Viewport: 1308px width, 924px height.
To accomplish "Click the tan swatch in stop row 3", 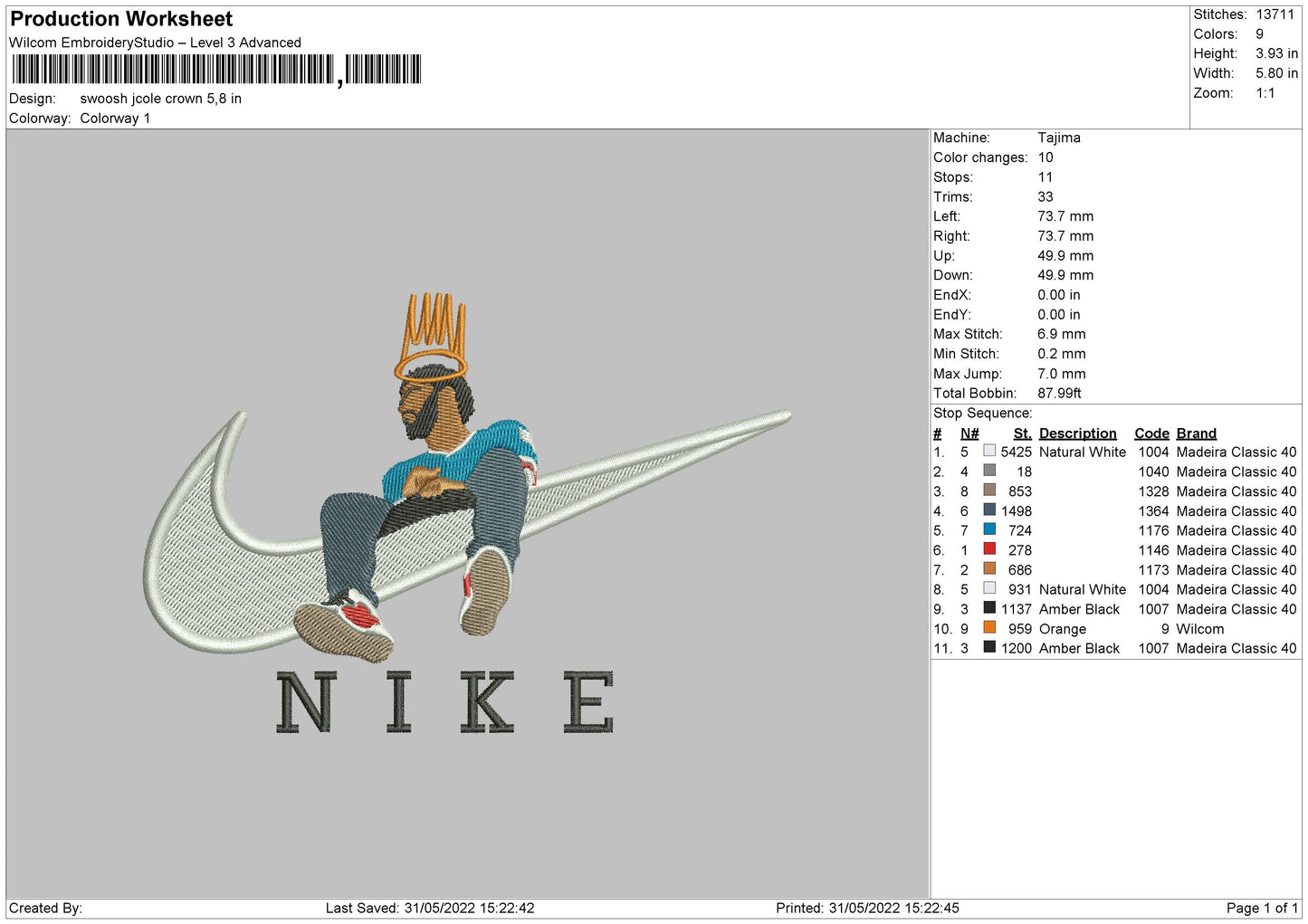I will click(x=989, y=491).
